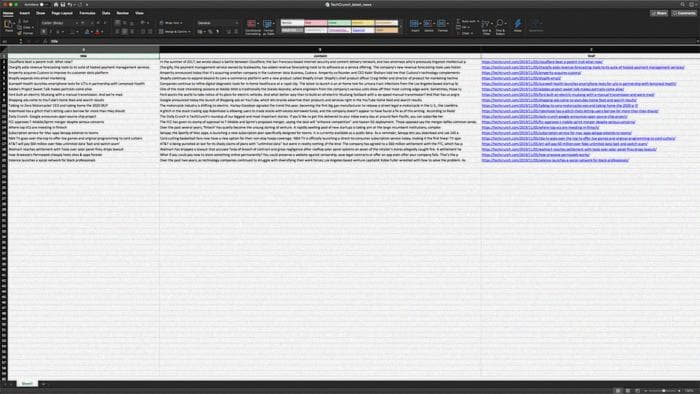The width and height of the screenshot is (700, 394).
Task: Click the Save icon in title bar
Action: pyautogui.click(x=62, y=4)
